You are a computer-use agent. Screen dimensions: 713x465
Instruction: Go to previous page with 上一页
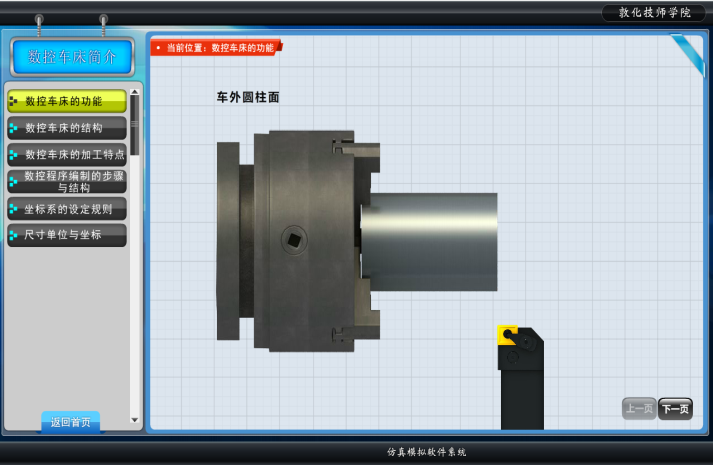coord(639,409)
